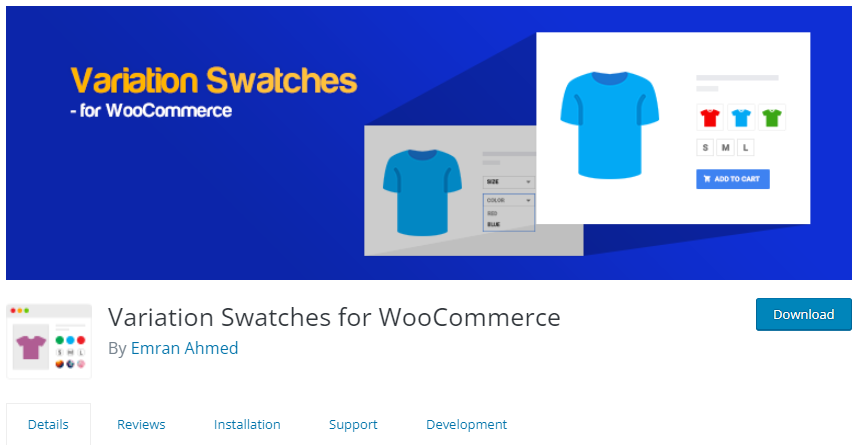The height and width of the screenshot is (445, 857).
Task: Click the Add to Cart button in banner
Action: coord(732,179)
